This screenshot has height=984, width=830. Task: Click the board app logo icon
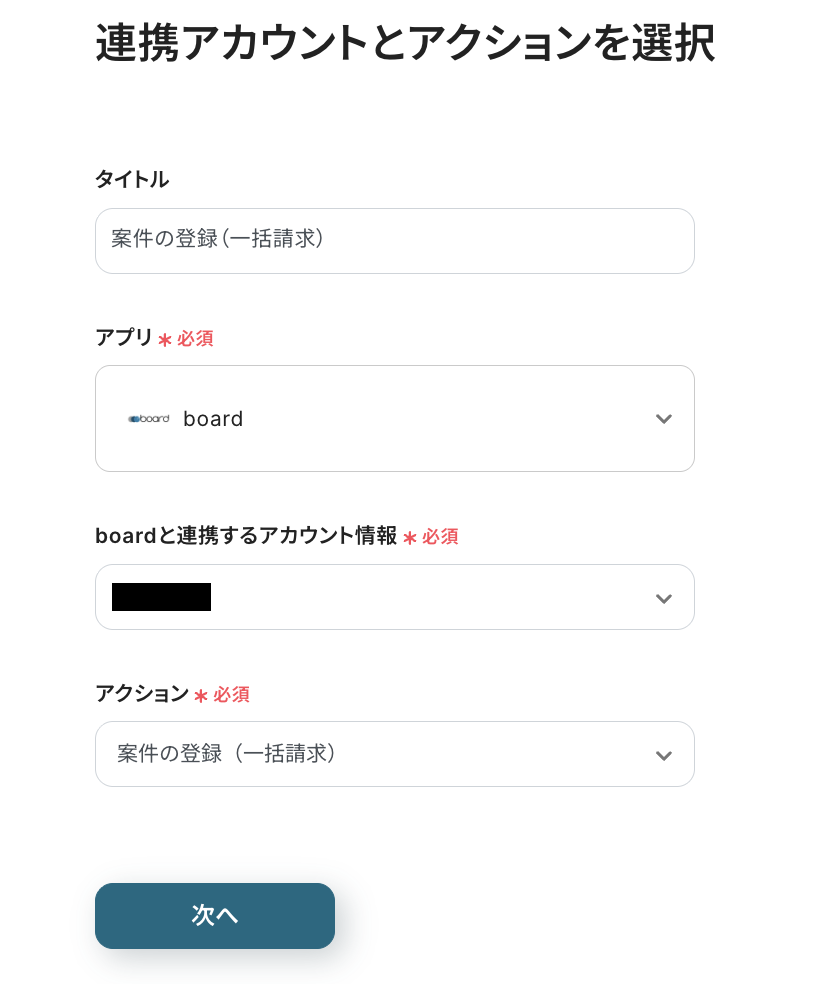[x=148, y=419]
